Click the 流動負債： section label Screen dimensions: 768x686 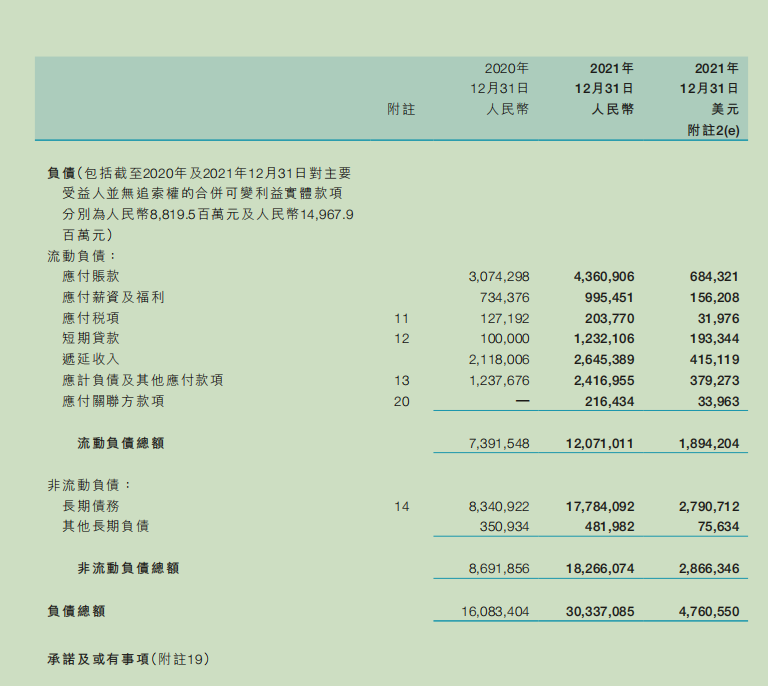pyautogui.click(x=82, y=256)
